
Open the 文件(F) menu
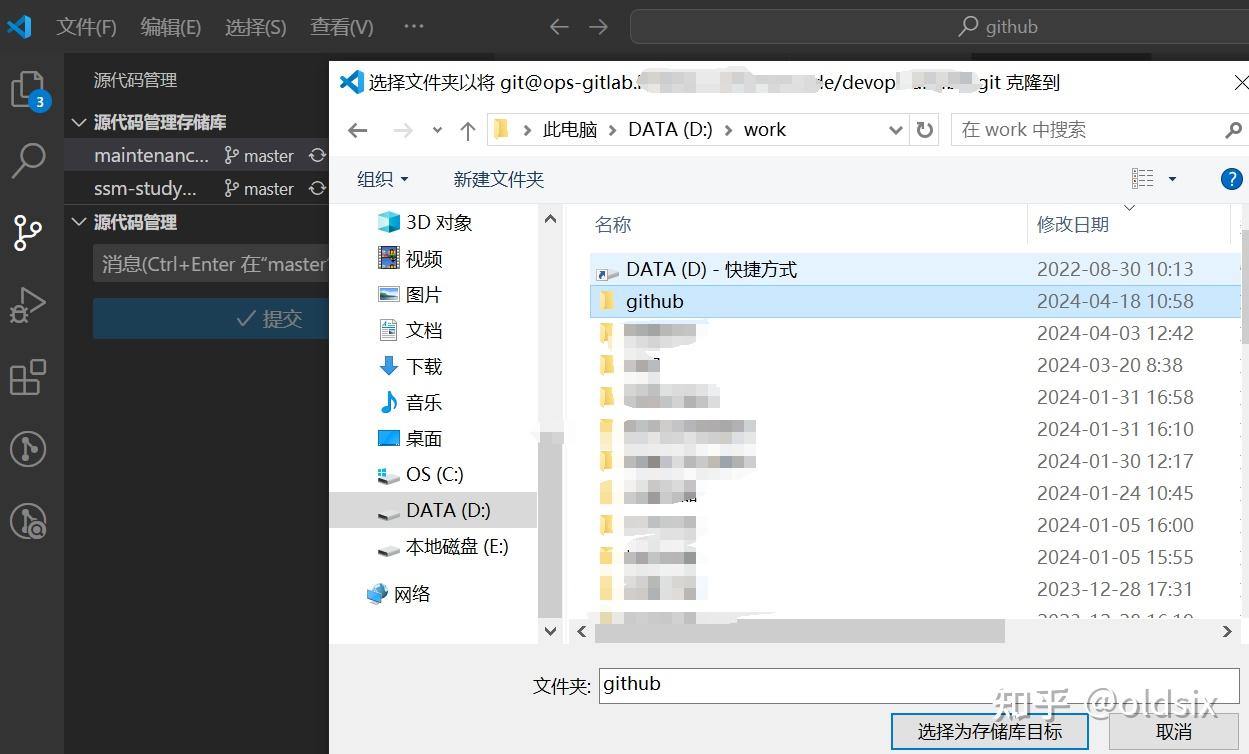[86, 27]
